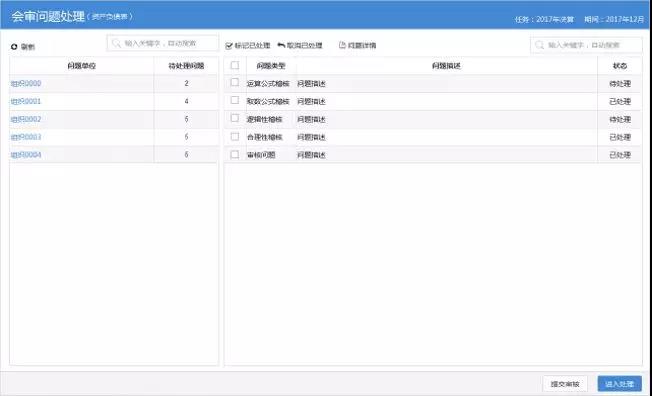Click 问题描述 text in the 逻辑性稽核 row

click(311, 119)
